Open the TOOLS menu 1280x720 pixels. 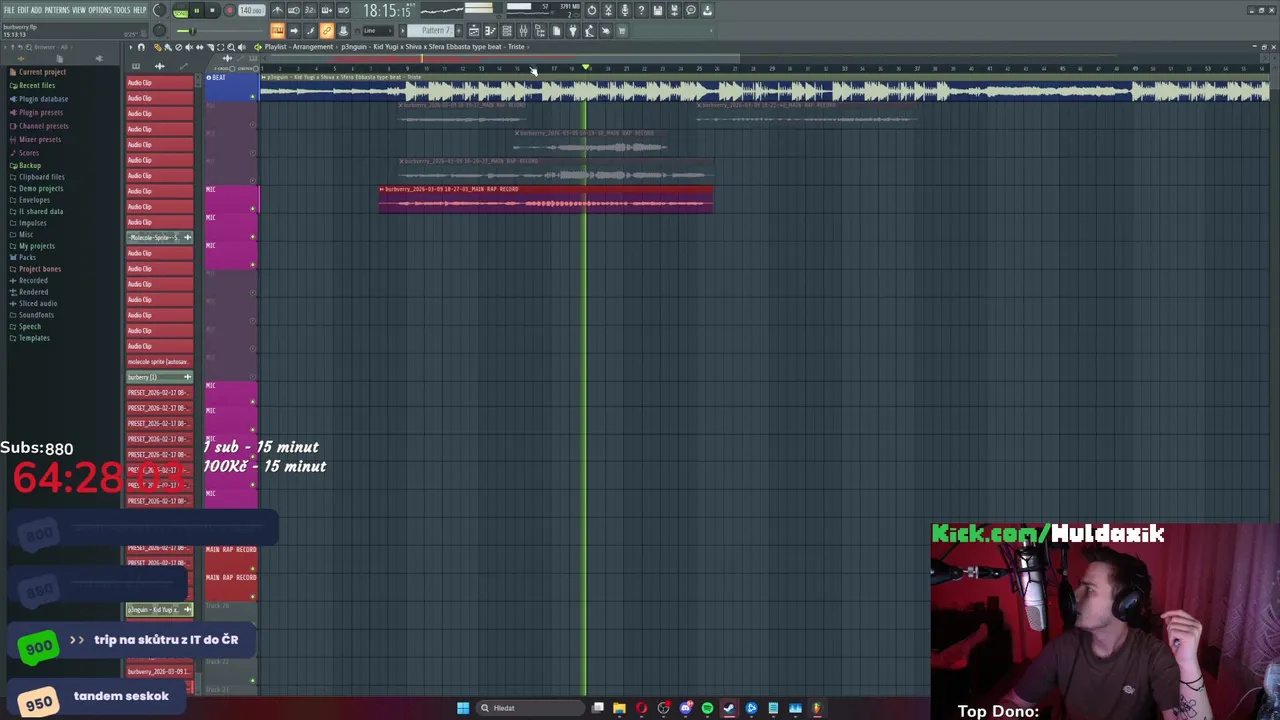[122, 10]
